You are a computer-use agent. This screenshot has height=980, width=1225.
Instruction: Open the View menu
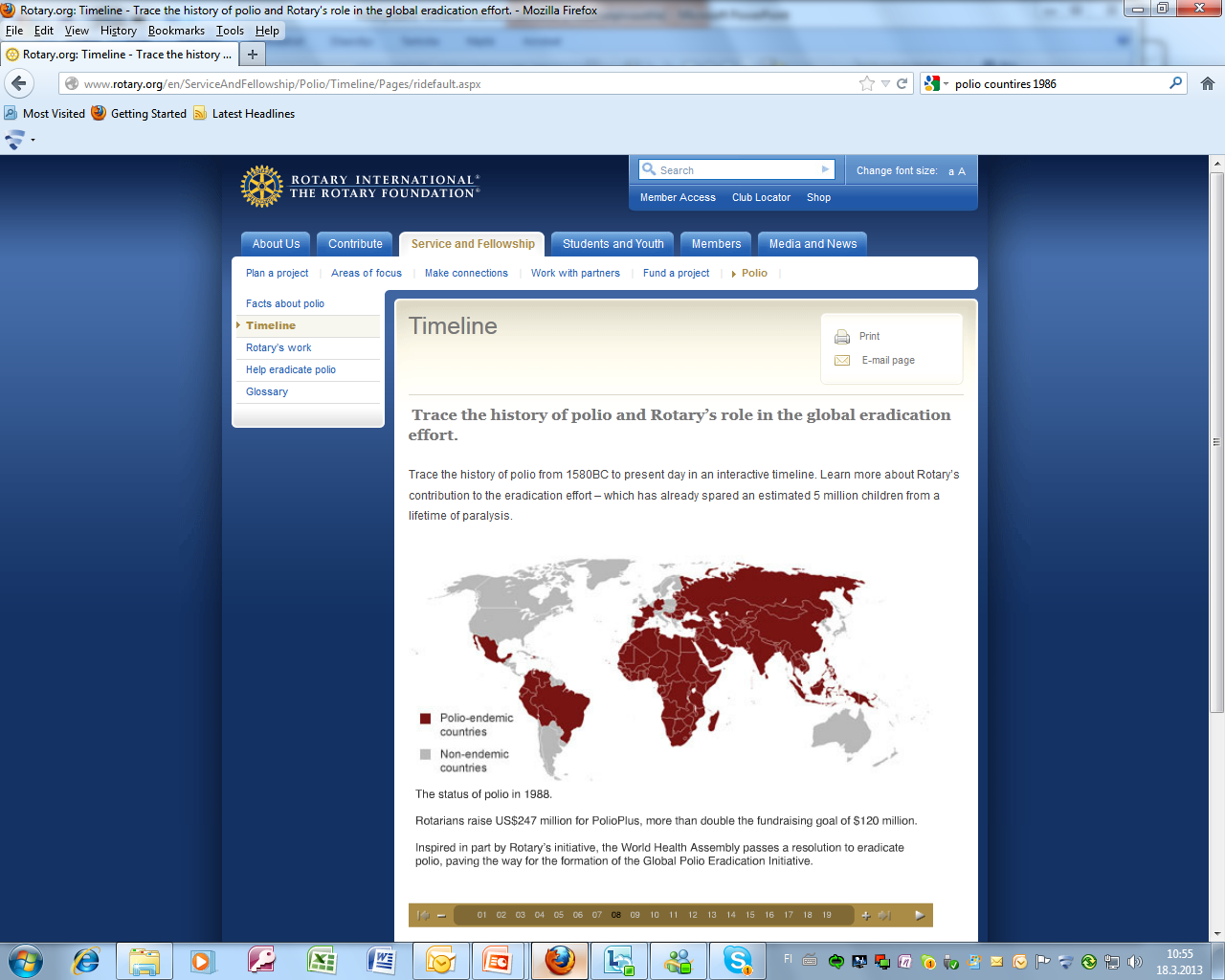click(x=77, y=31)
